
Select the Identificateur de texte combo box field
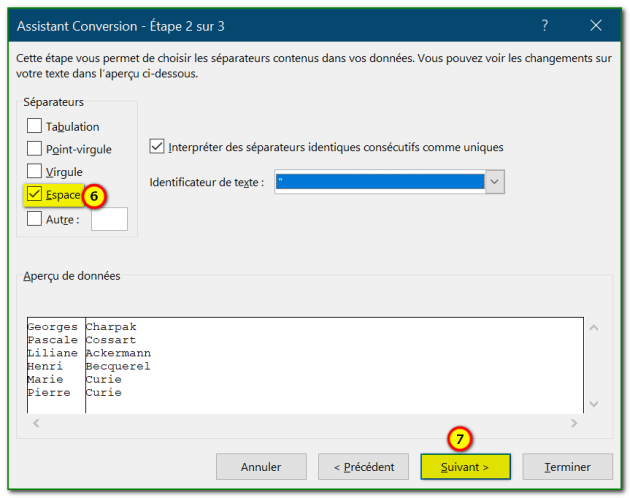tap(378, 182)
